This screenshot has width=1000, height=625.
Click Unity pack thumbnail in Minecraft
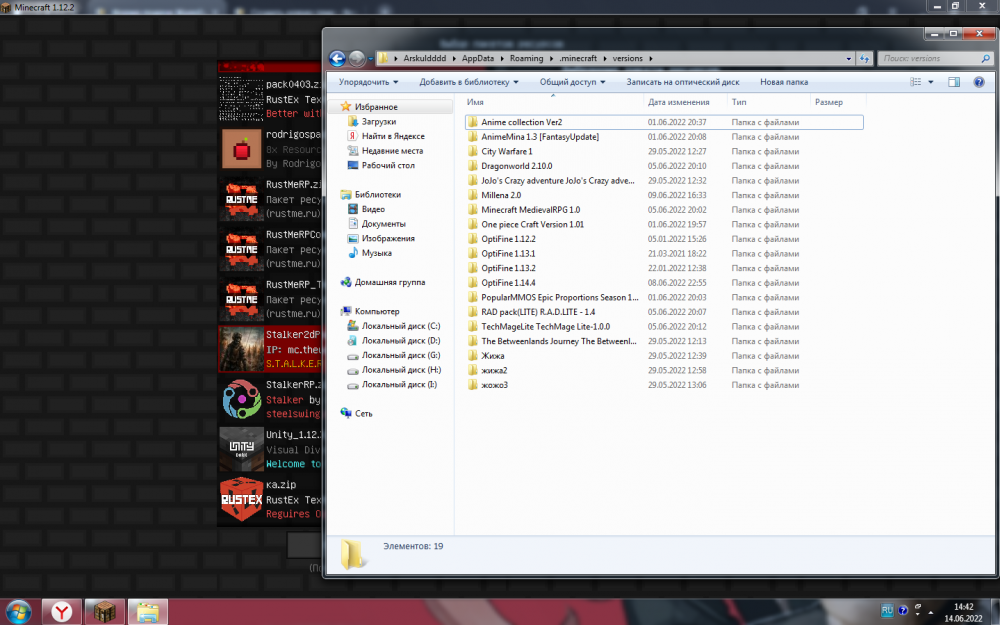(241, 450)
